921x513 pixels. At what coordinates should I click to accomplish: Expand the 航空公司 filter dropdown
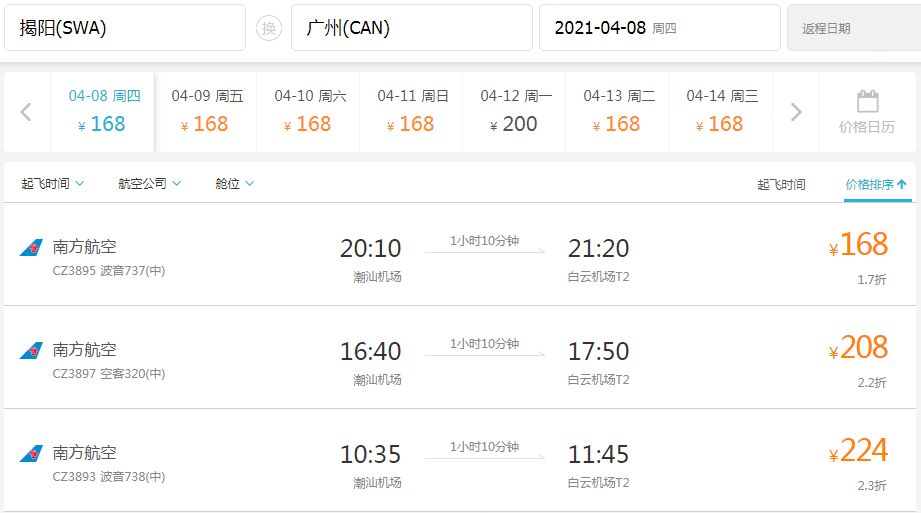tap(149, 183)
